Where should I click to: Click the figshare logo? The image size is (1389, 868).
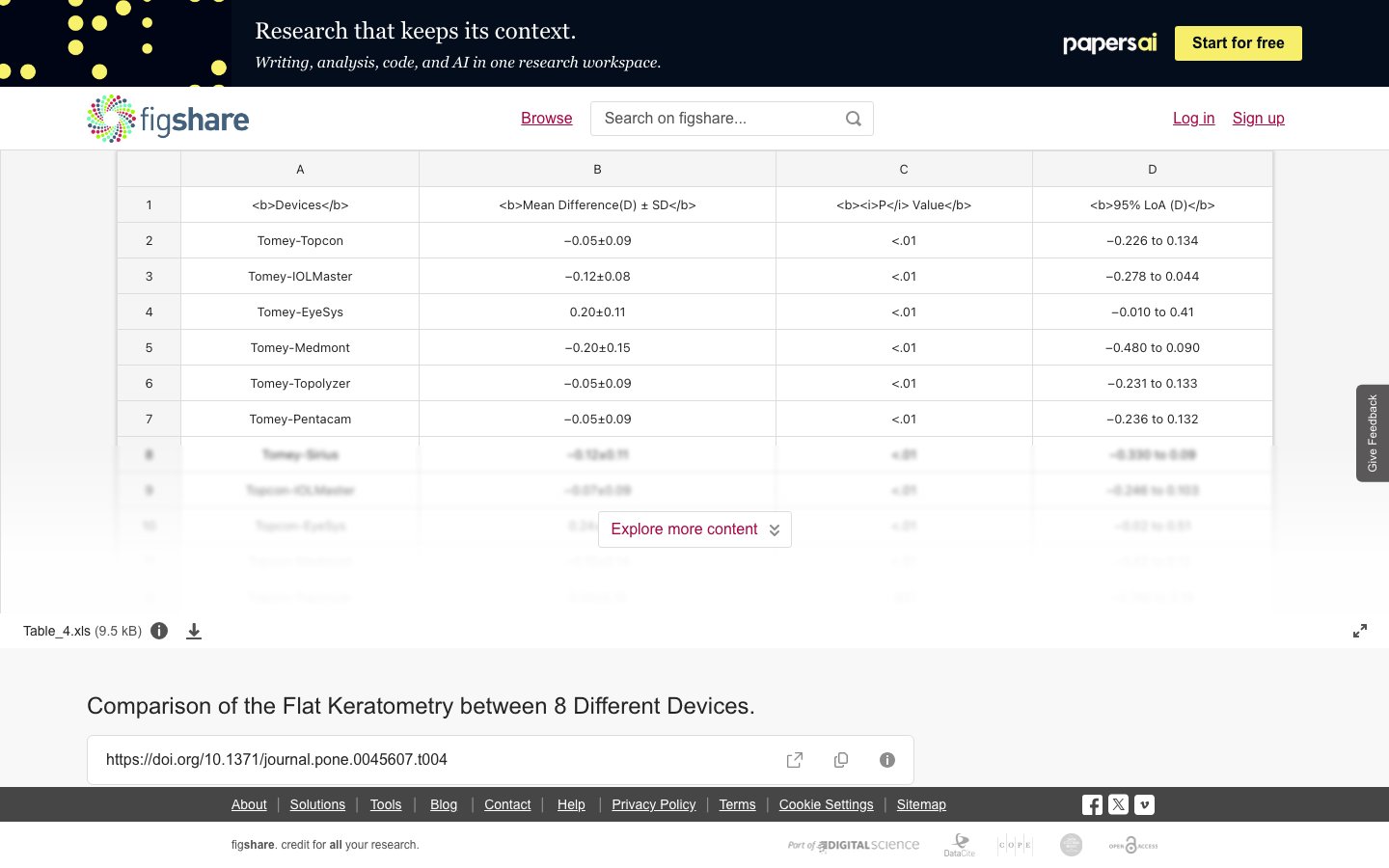pyautogui.click(x=168, y=119)
